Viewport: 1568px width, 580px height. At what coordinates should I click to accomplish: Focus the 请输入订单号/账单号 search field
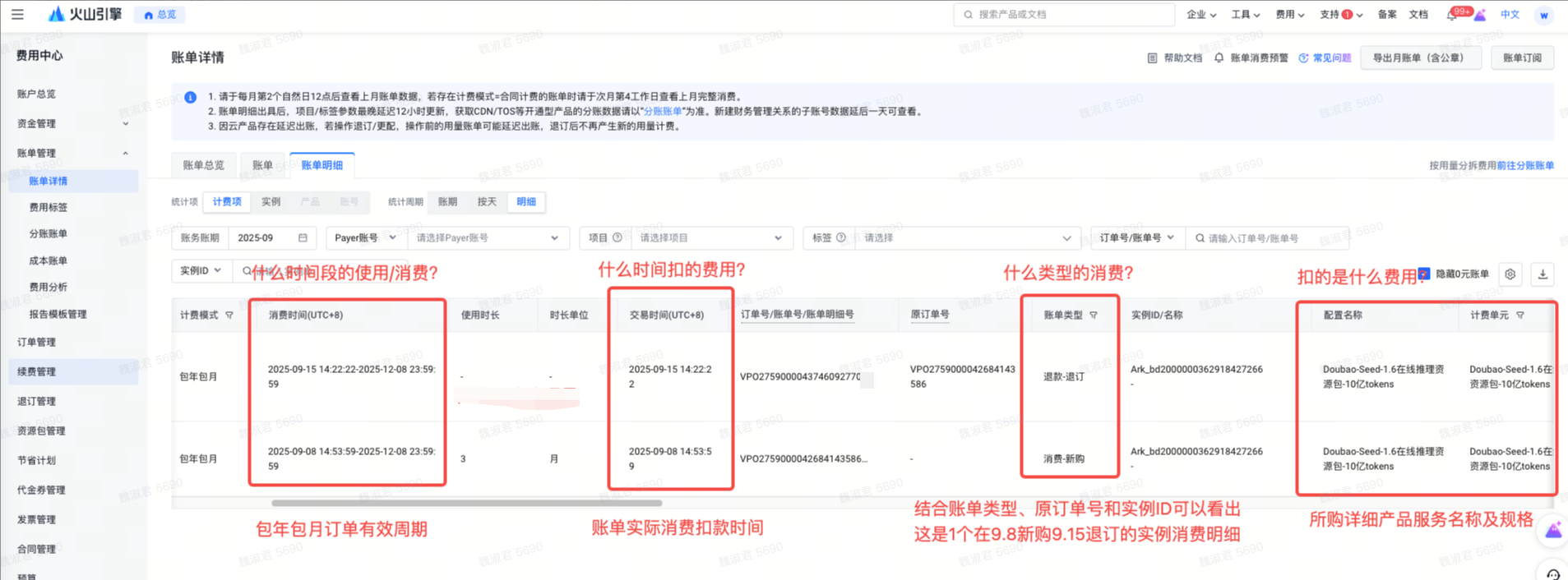click(x=1267, y=238)
